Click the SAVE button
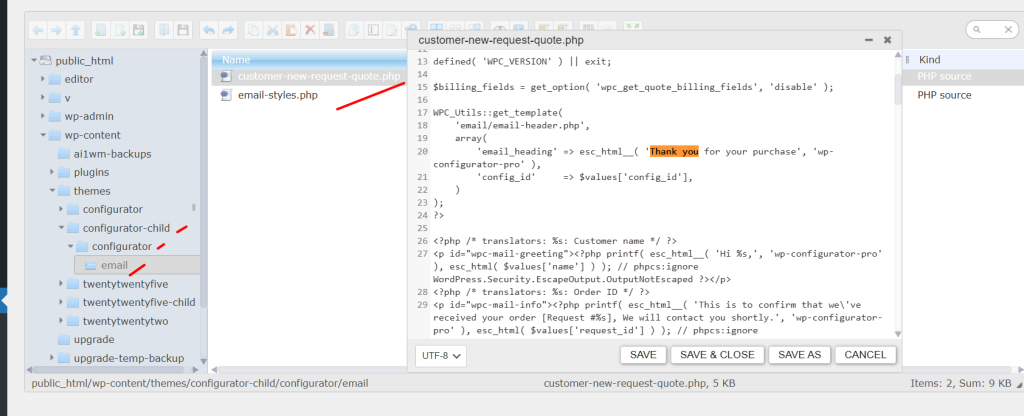Image resolution: width=1024 pixels, height=416 pixels. 643,355
